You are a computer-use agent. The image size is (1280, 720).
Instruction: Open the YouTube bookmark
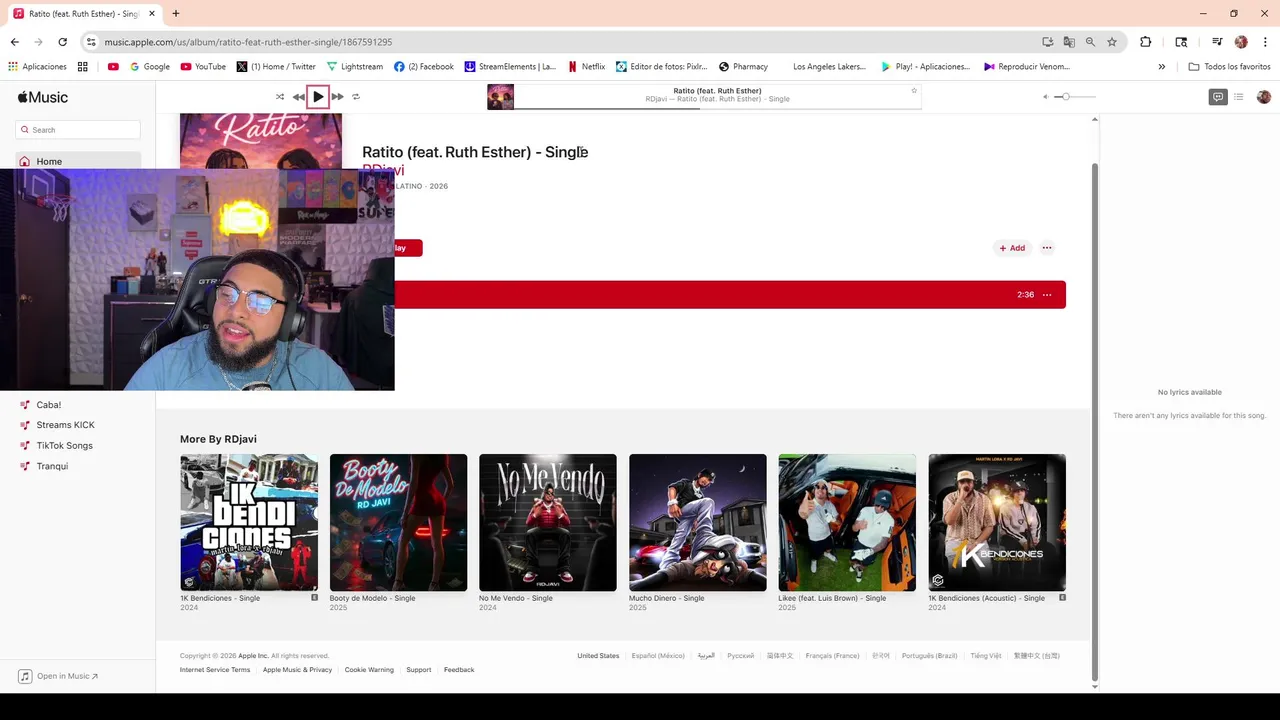(x=203, y=67)
